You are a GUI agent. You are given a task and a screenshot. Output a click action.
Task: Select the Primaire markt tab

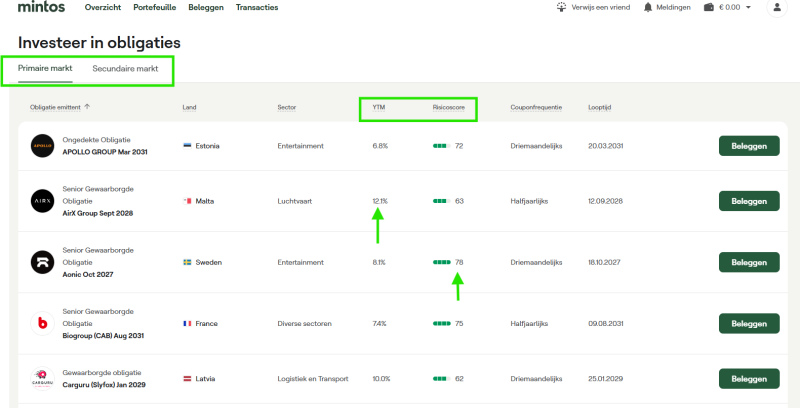tap(45, 68)
